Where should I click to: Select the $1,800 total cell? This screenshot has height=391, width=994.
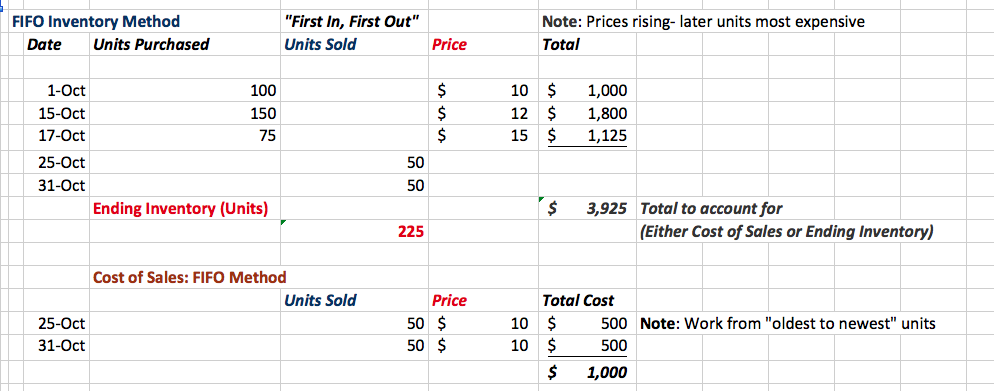click(588, 114)
